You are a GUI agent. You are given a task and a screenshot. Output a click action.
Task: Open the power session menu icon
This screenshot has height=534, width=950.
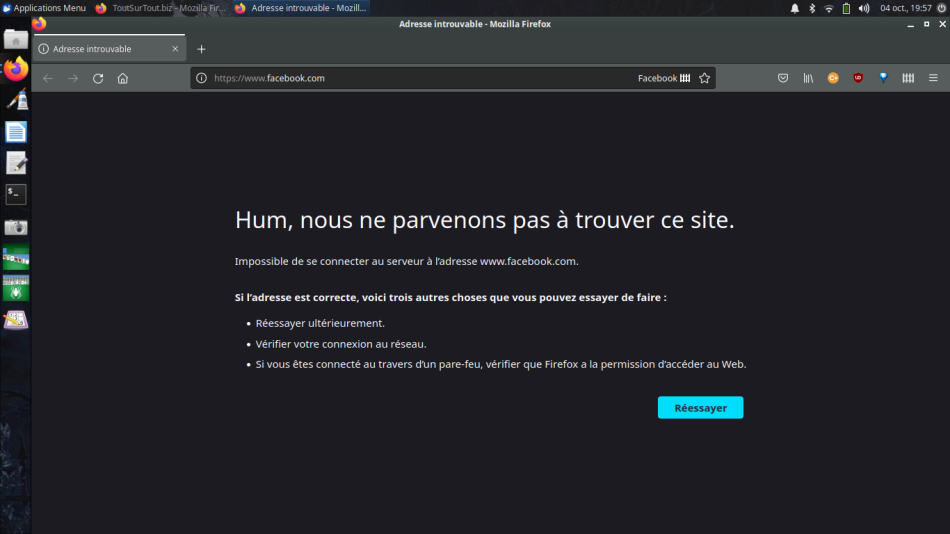point(942,8)
